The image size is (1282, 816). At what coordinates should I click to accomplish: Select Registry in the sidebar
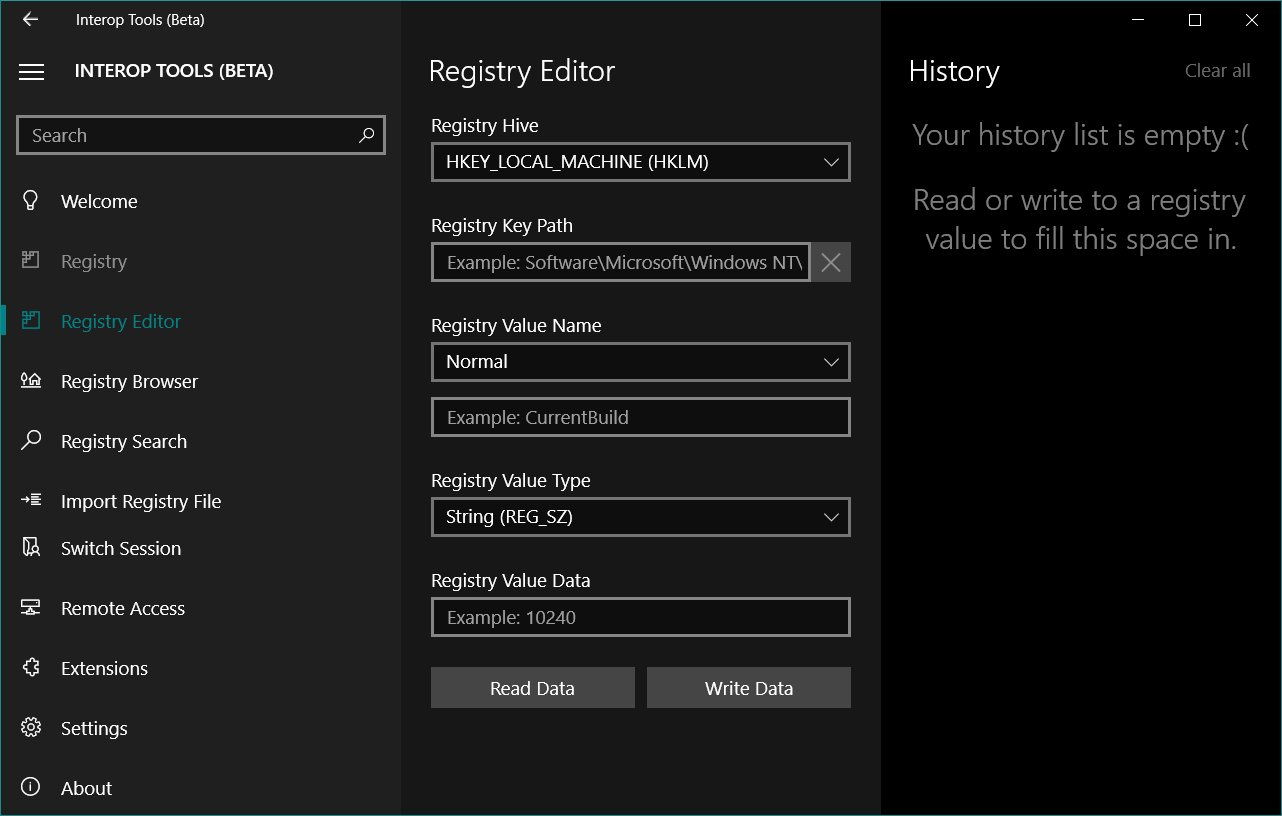point(200,261)
